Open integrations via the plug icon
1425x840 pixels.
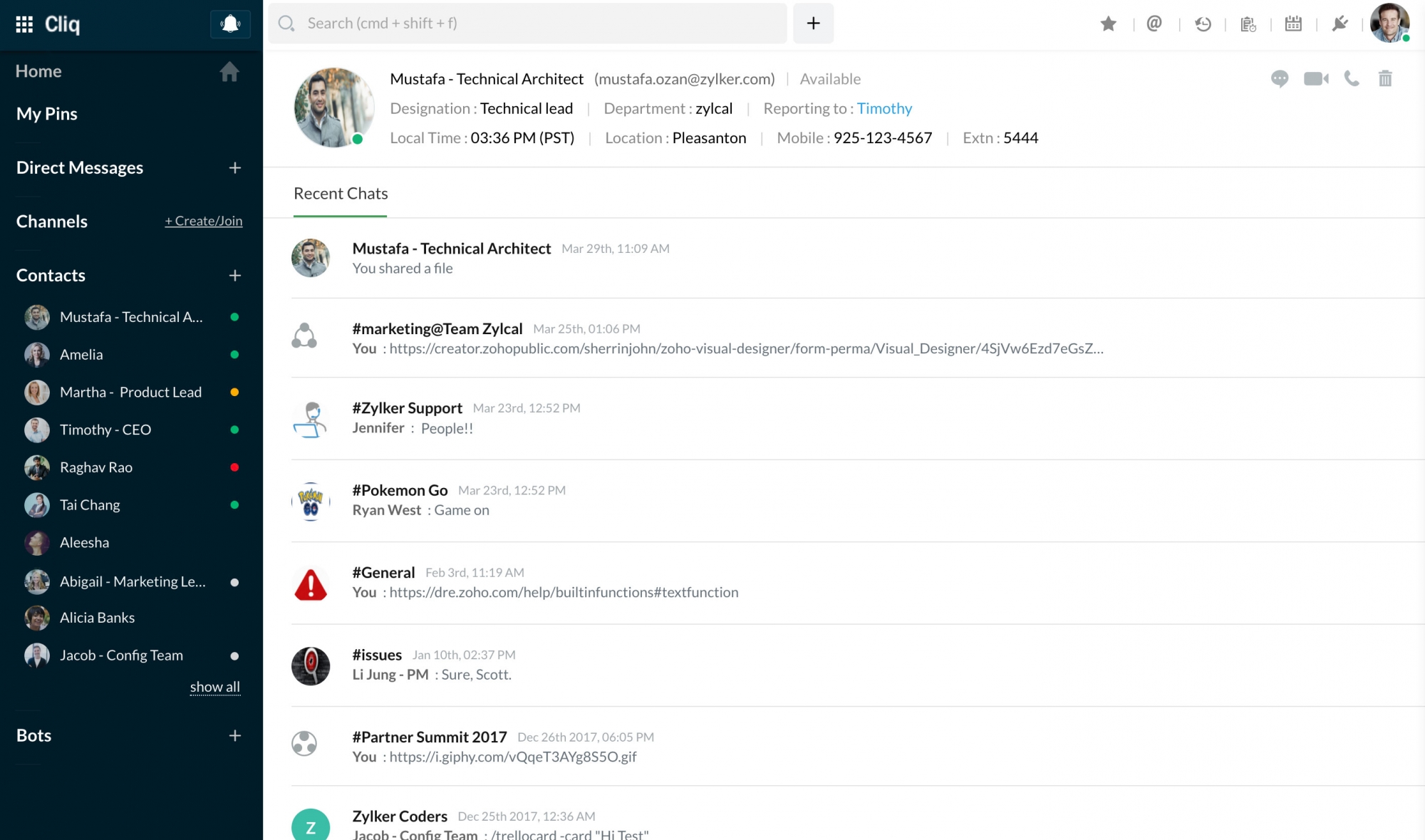(x=1340, y=24)
